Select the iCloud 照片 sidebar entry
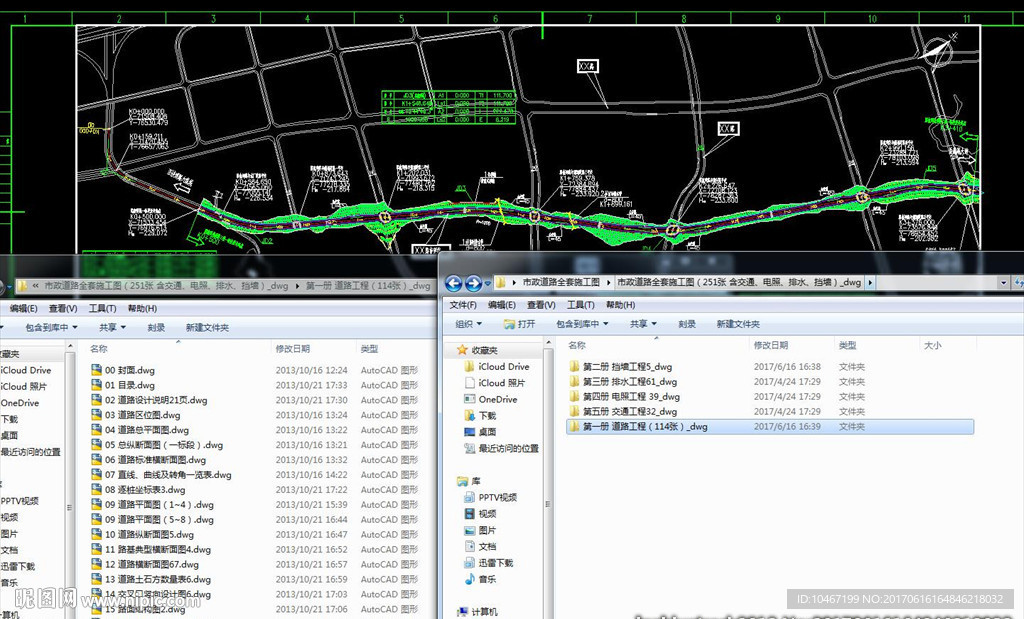This screenshot has height=619, width=1024. tap(500, 383)
